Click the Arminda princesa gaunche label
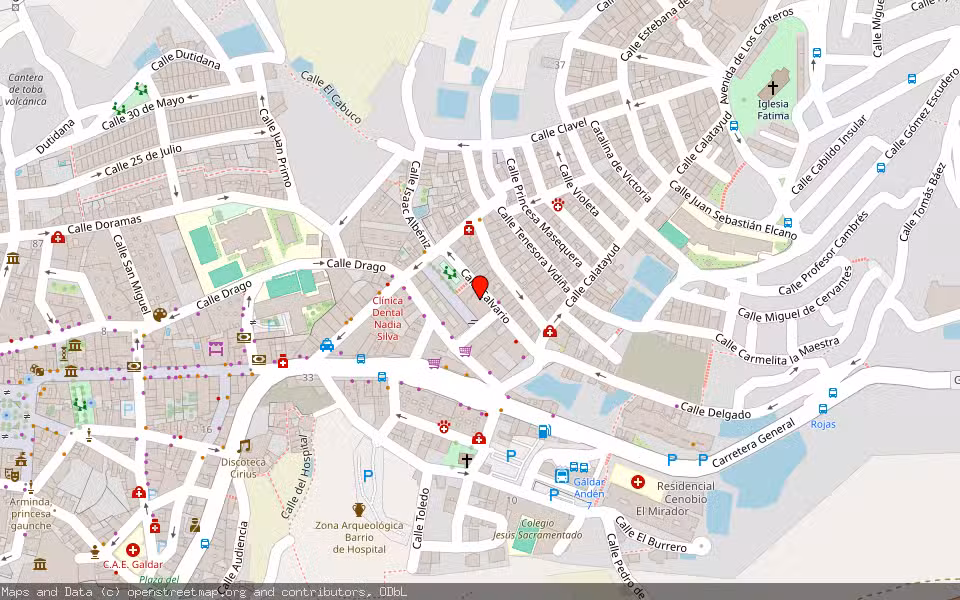This screenshot has height=600, width=960. tap(31, 514)
